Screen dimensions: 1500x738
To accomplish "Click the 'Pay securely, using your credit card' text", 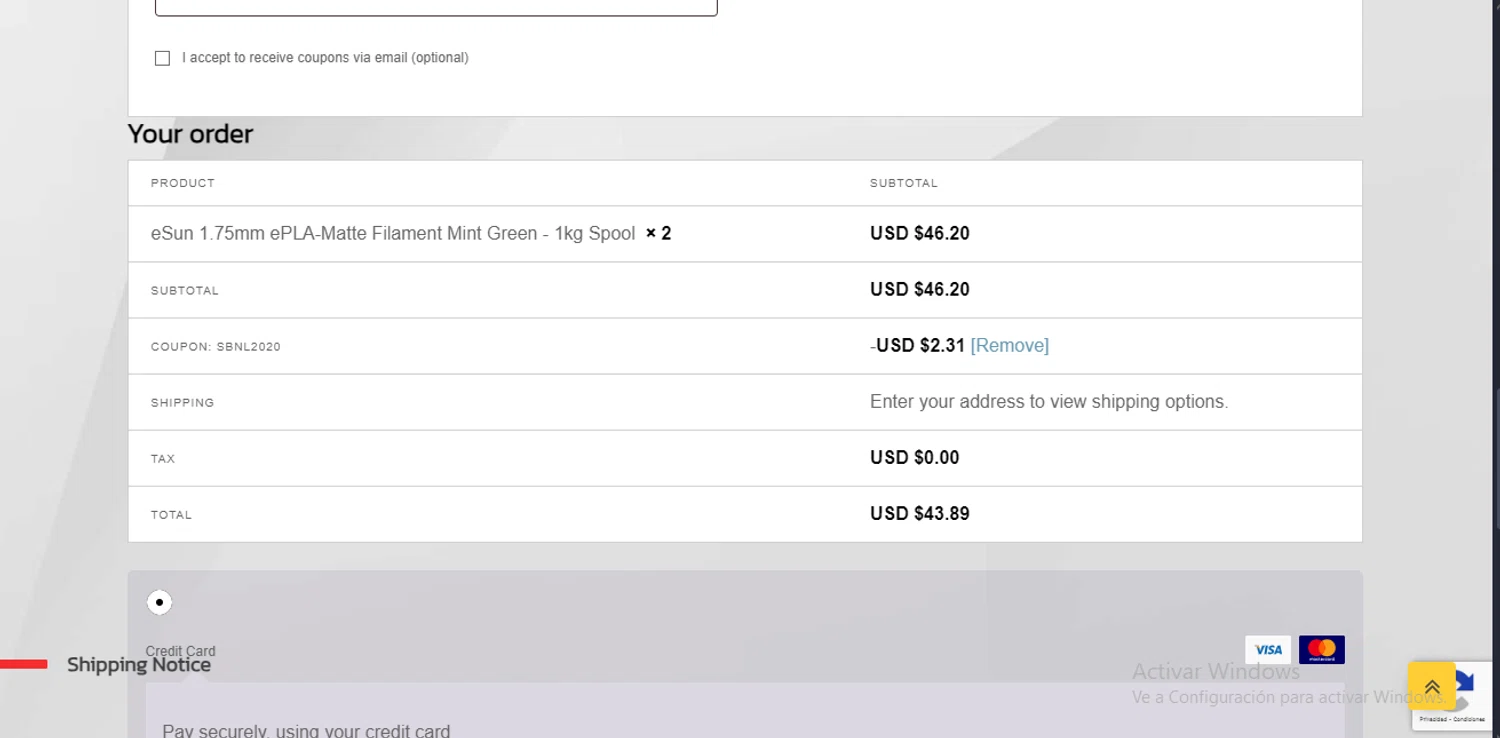I will [306, 730].
